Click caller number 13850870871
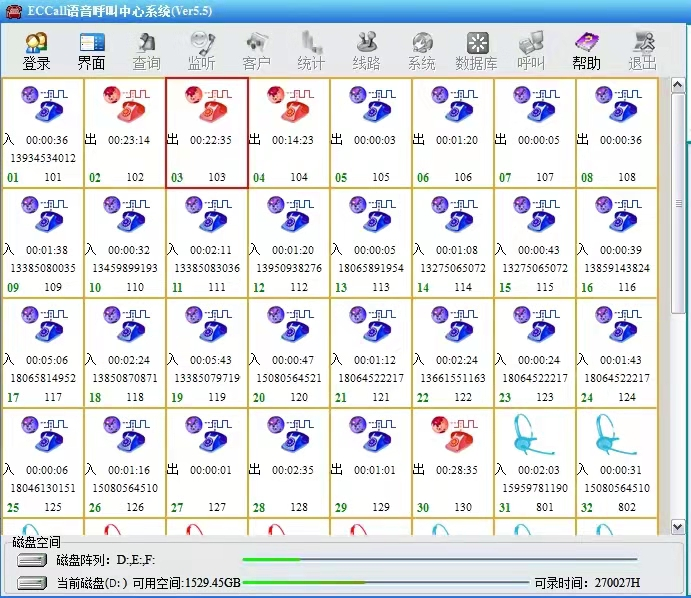 (125, 378)
